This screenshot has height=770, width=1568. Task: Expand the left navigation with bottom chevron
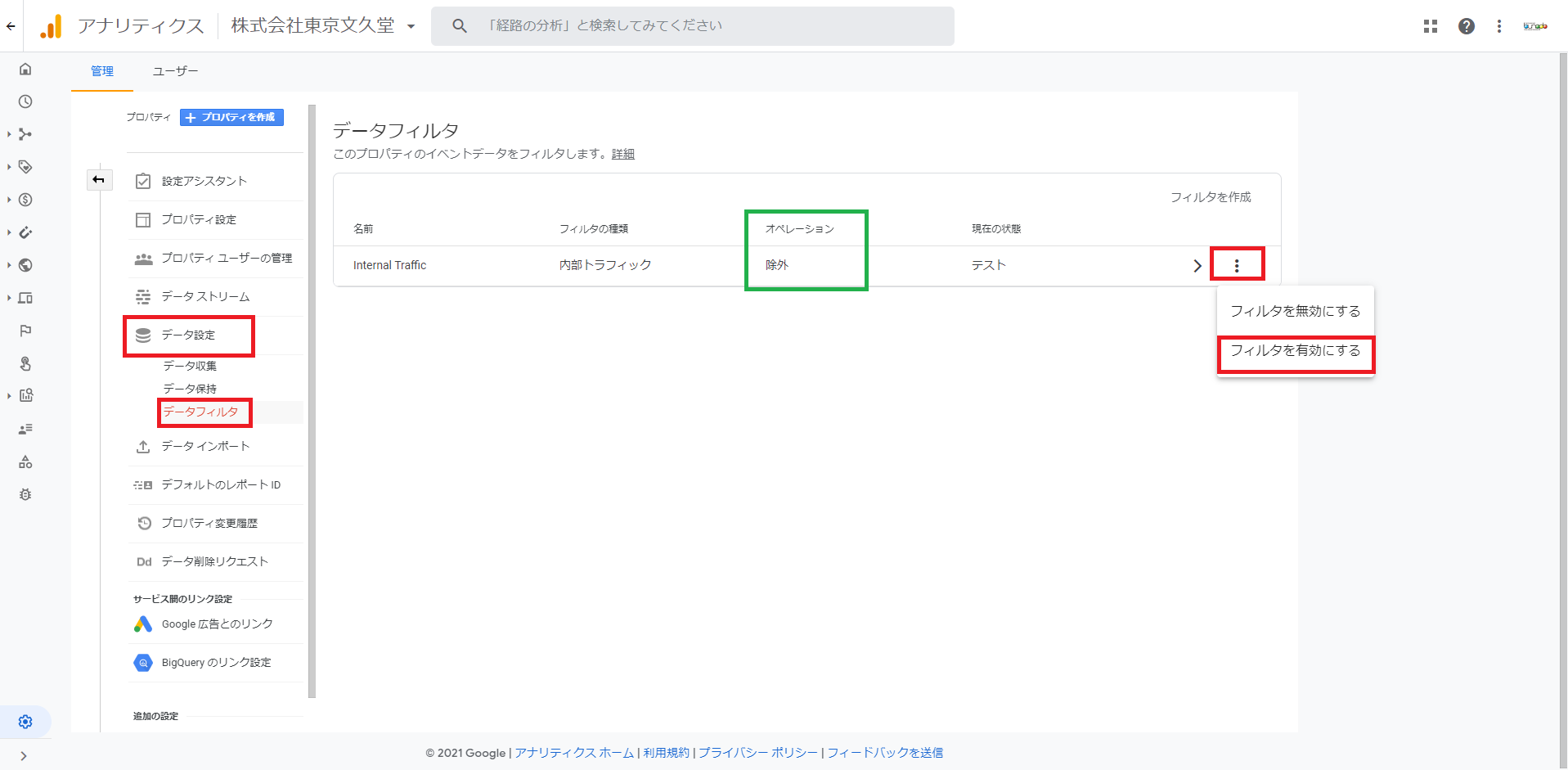pyautogui.click(x=23, y=756)
